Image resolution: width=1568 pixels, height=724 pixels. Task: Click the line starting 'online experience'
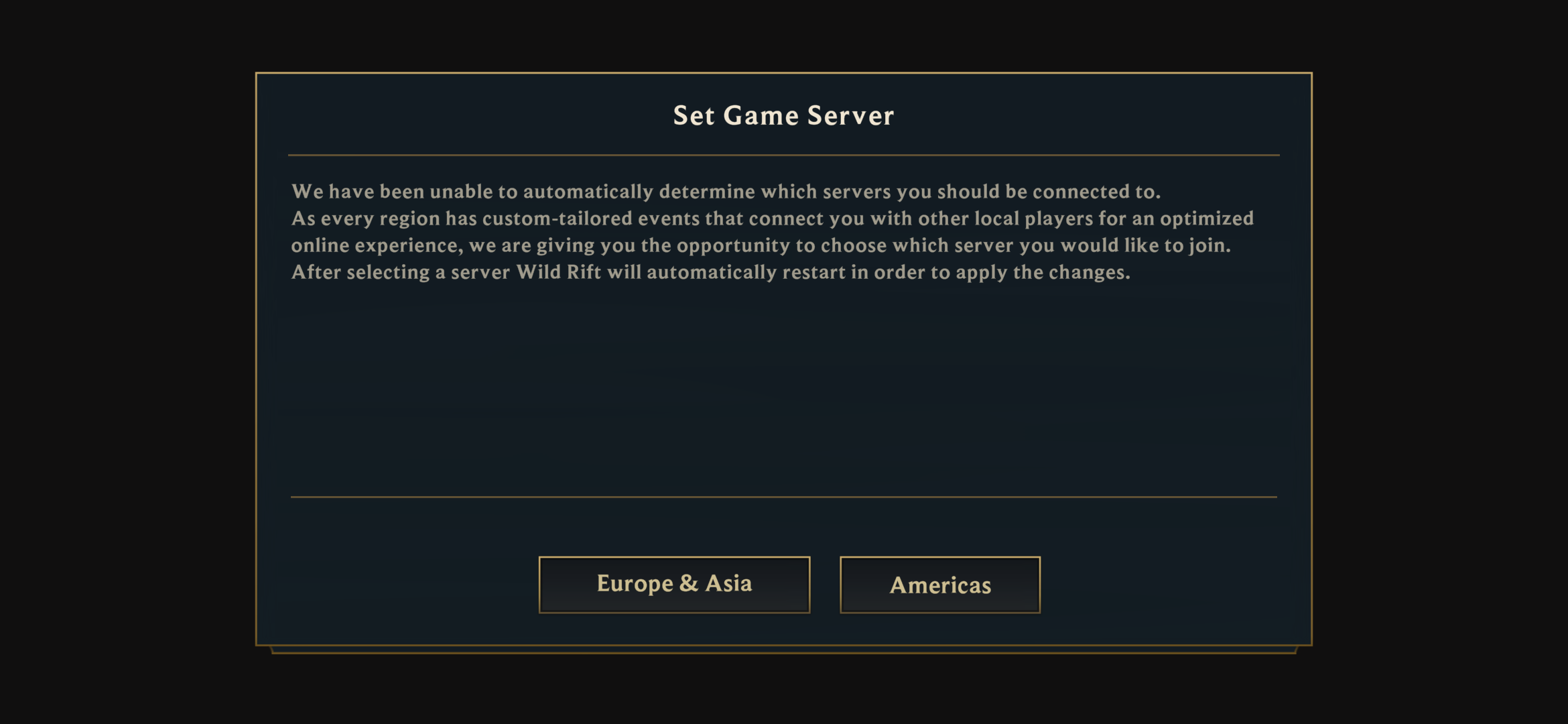(x=761, y=245)
